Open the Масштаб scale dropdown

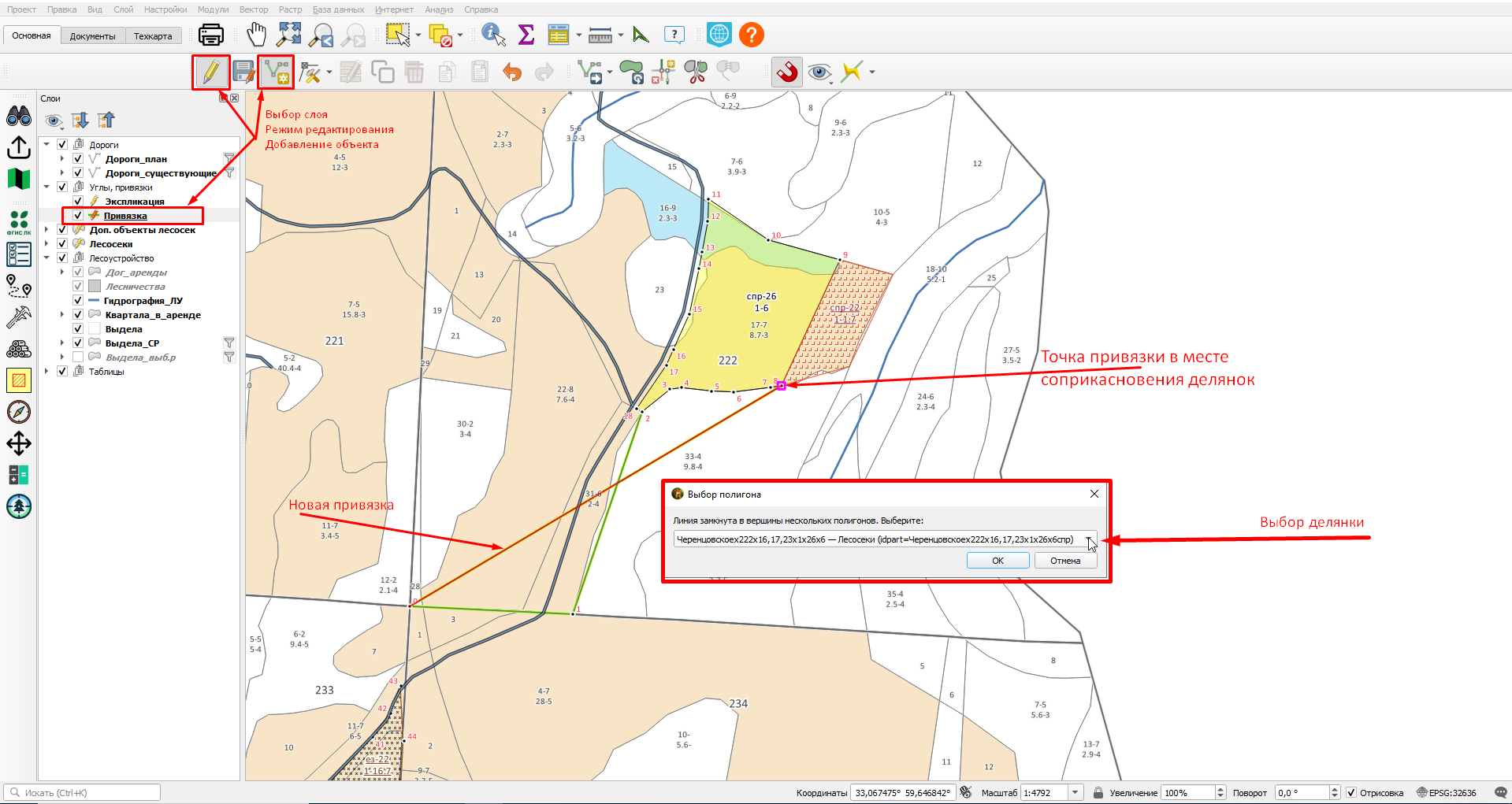coord(1075,793)
